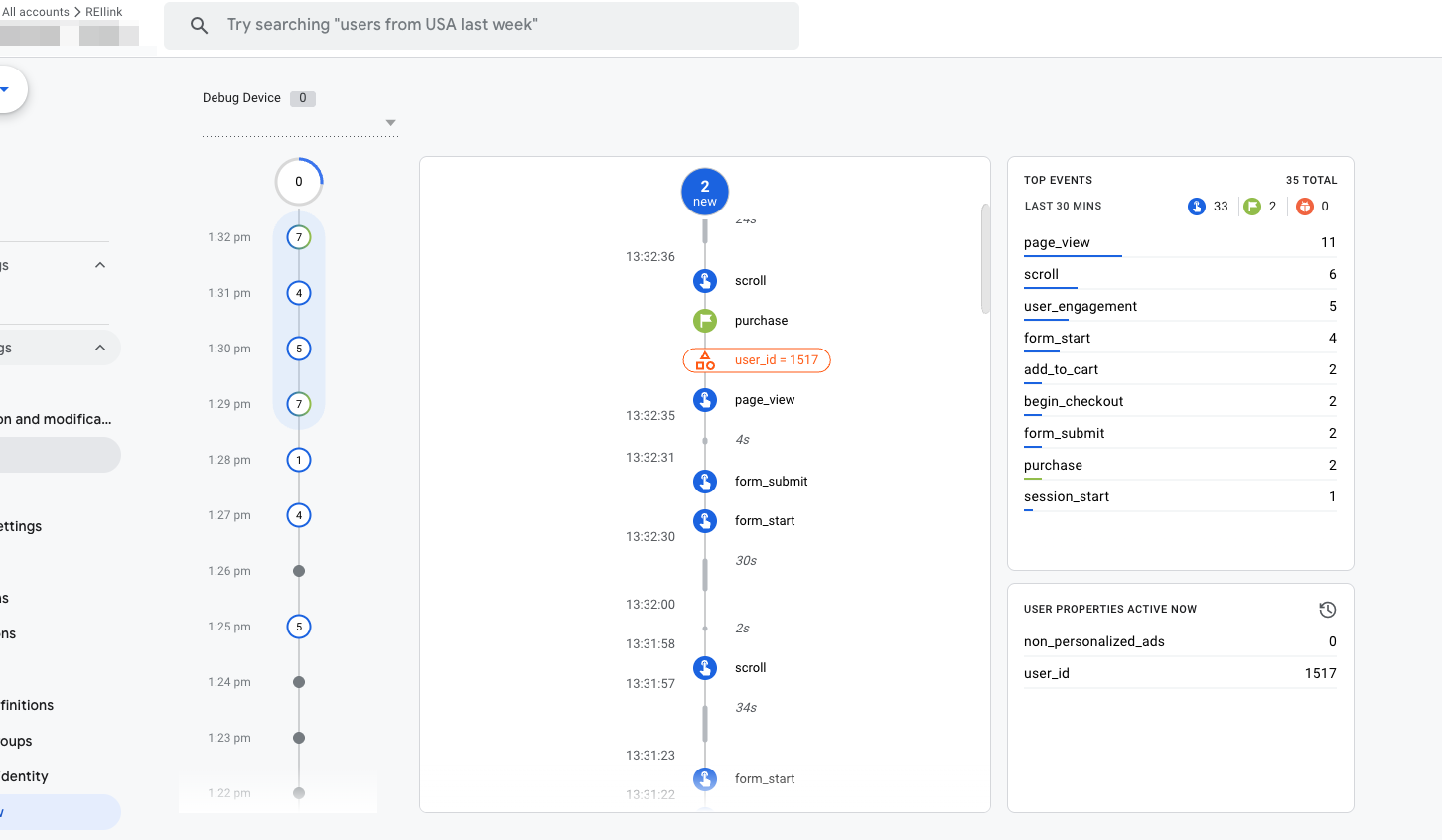Focus the search input field
This screenshot has width=1442, height=840.
482,26
